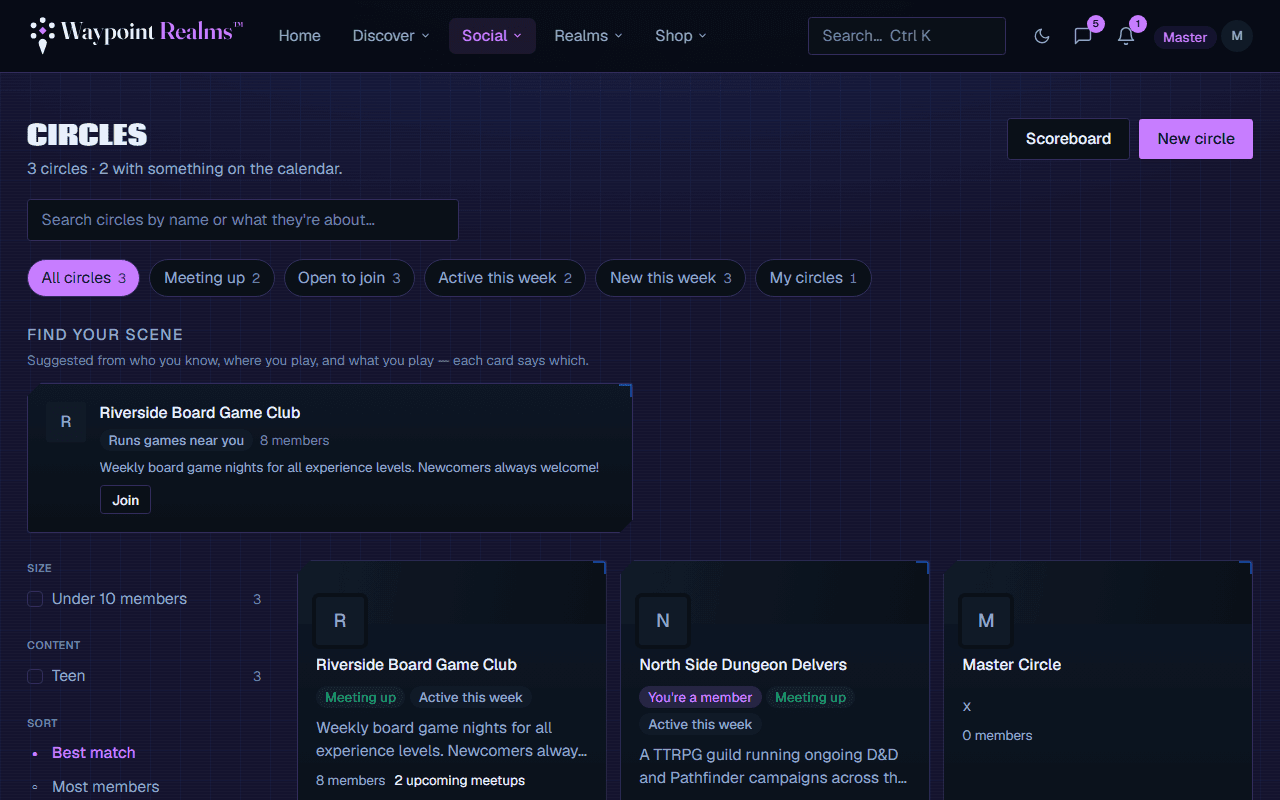
Task: Open the notifications bell icon
Action: click(x=1126, y=36)
